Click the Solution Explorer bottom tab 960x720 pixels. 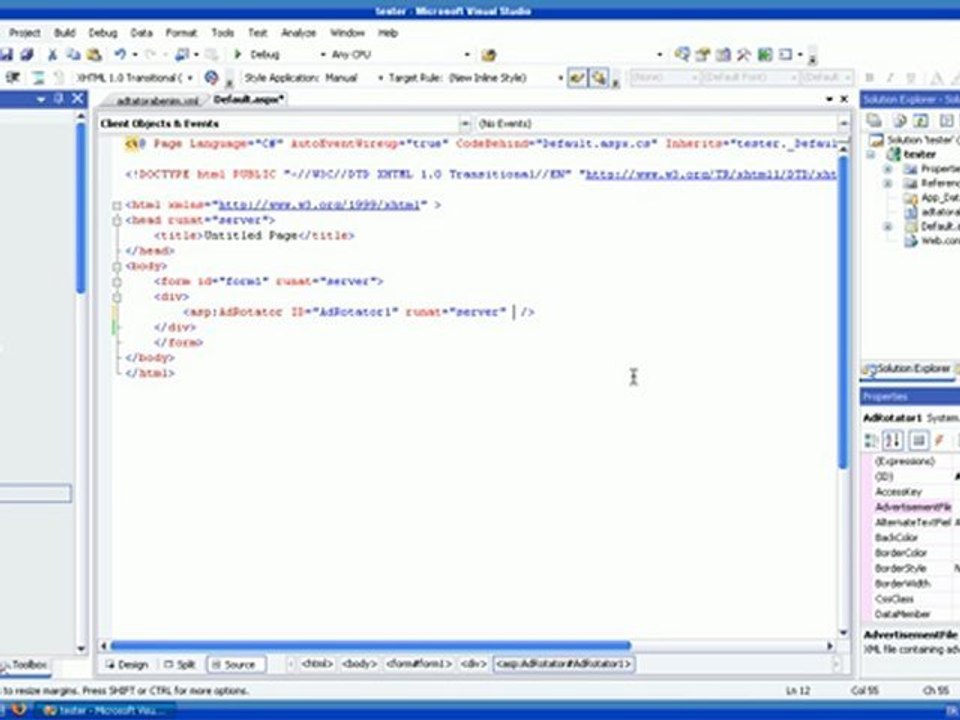(x=907, y=369)
